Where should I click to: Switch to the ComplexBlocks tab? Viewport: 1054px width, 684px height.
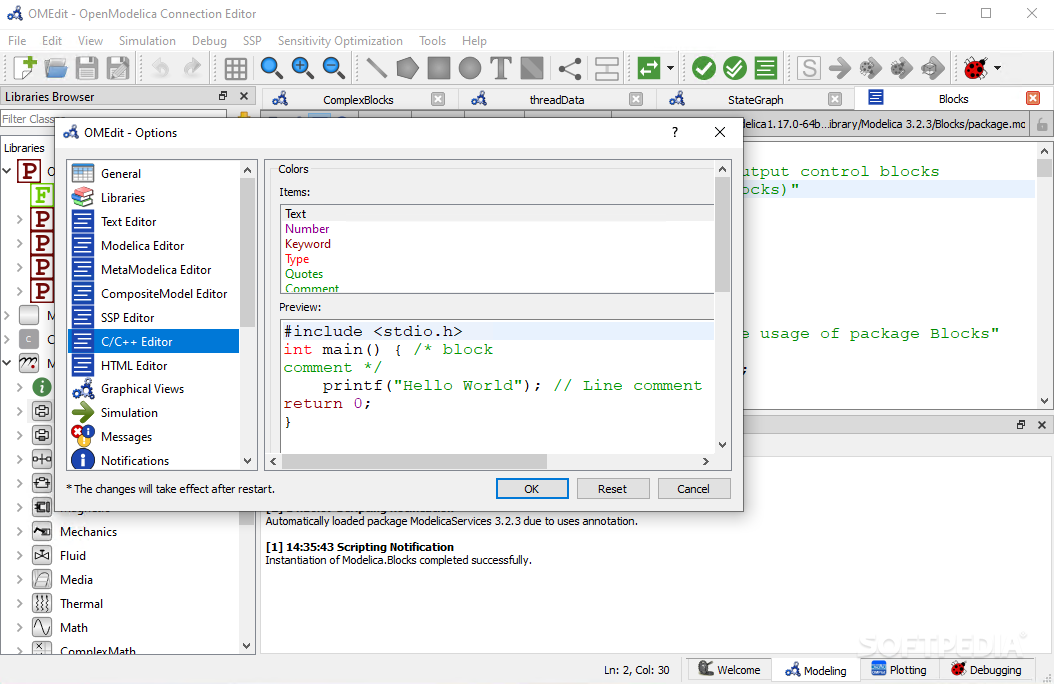tap(358, 99)
